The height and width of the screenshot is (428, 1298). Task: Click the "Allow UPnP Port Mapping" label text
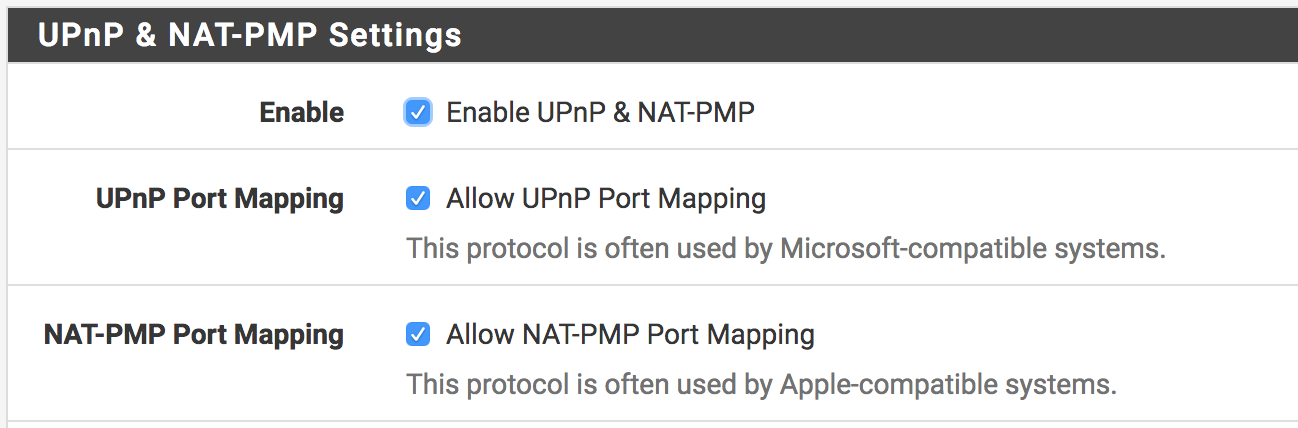coord(606,199)
